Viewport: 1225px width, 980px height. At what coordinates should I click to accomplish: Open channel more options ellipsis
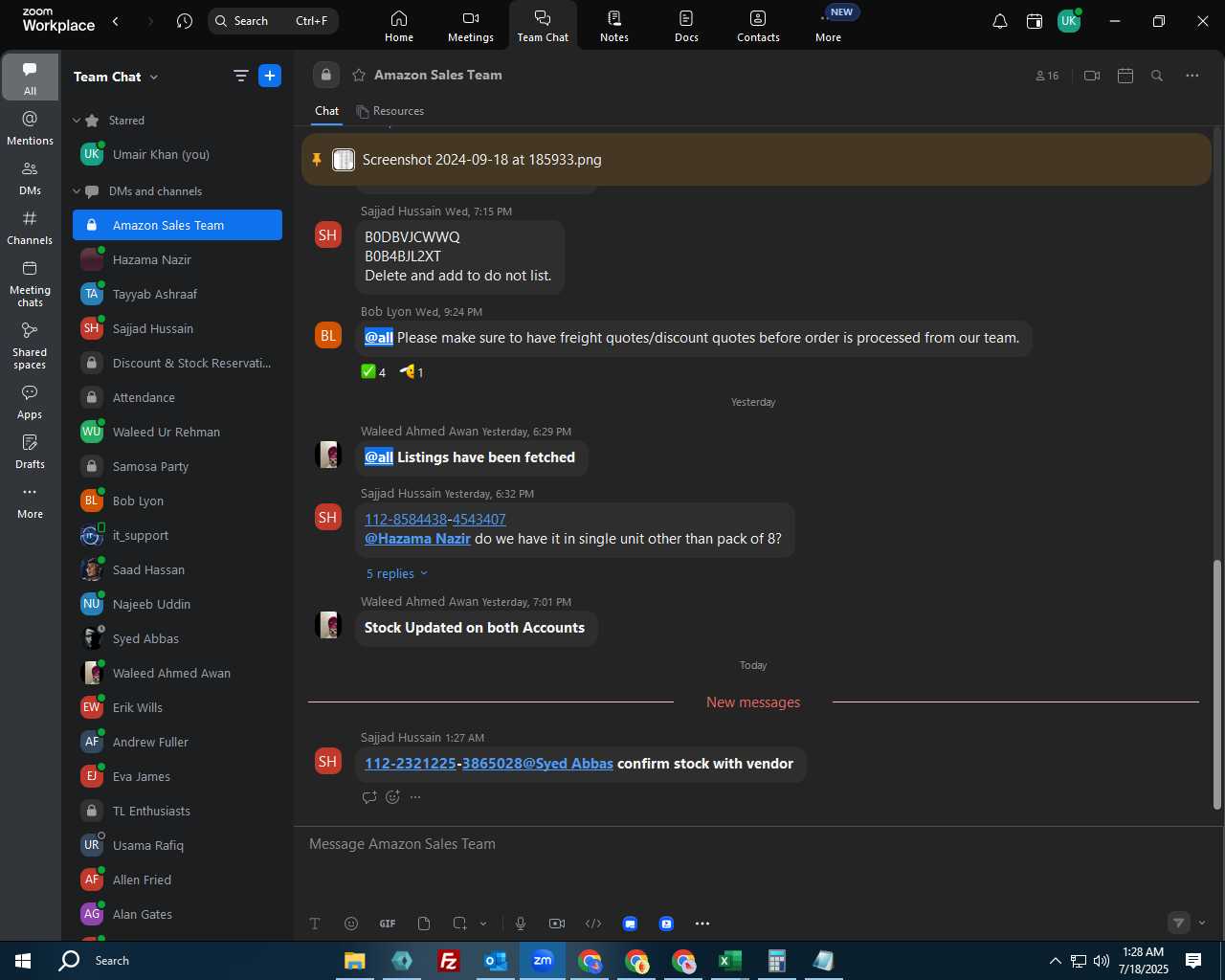coord(1192,76)
